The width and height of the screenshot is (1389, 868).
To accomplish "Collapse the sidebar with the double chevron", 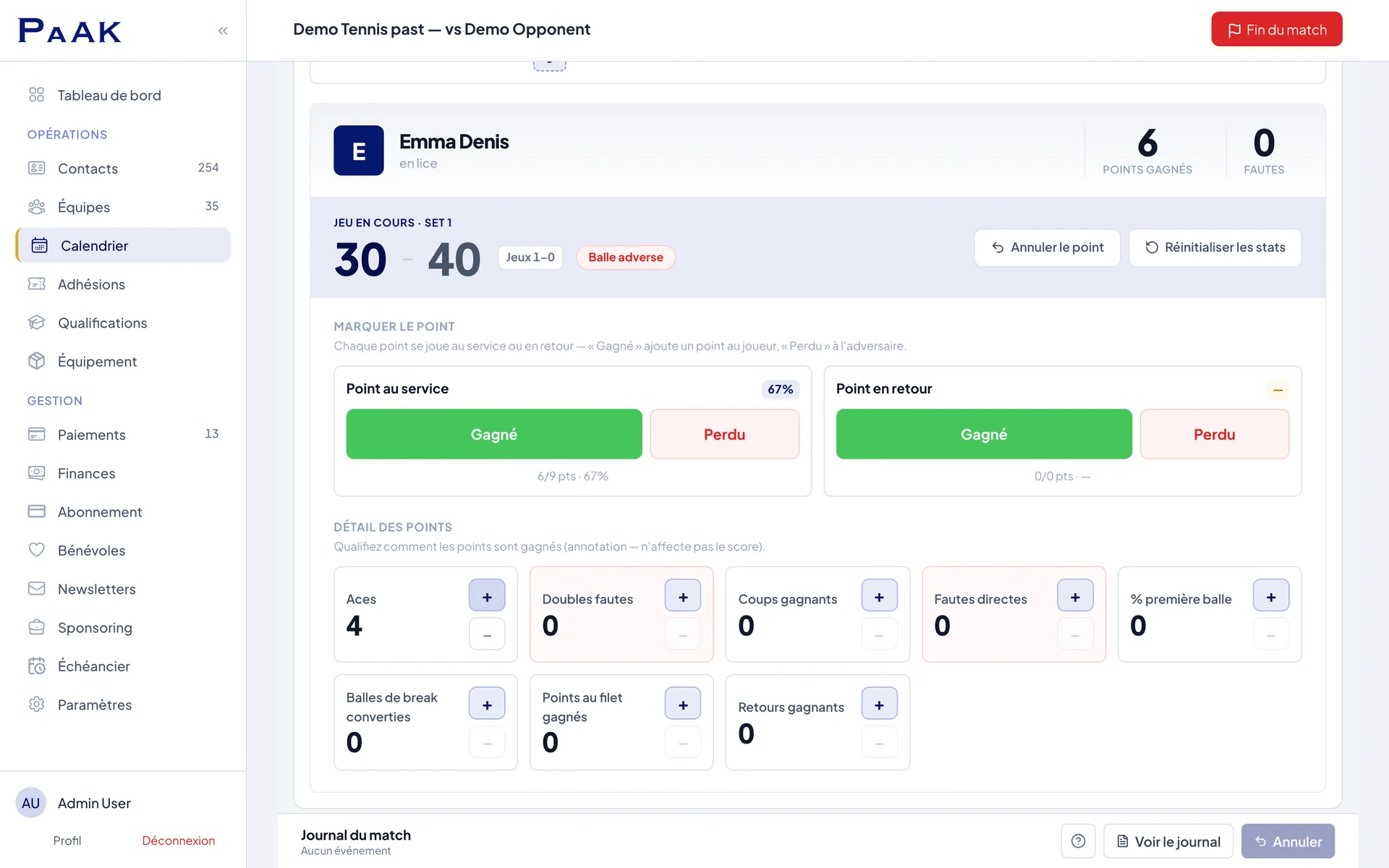I will [223, 30].
